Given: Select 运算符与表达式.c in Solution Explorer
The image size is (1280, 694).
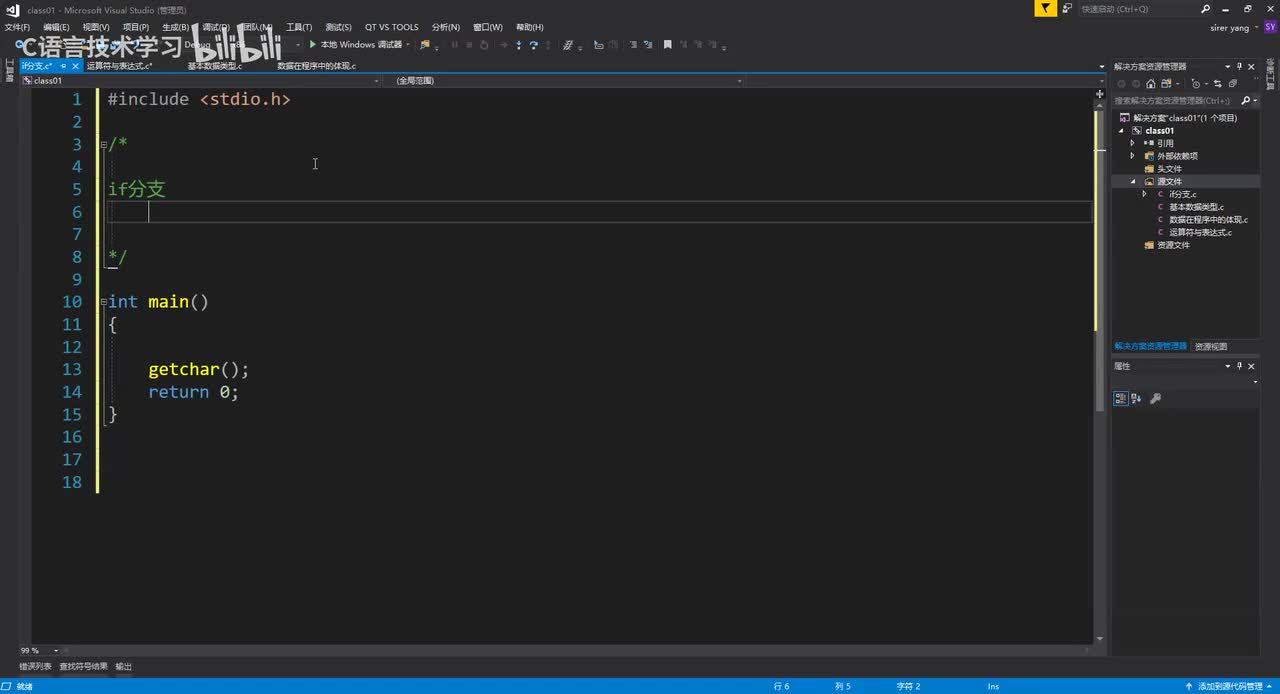Looking at the screenshot, I should [x=1200, y=232].
